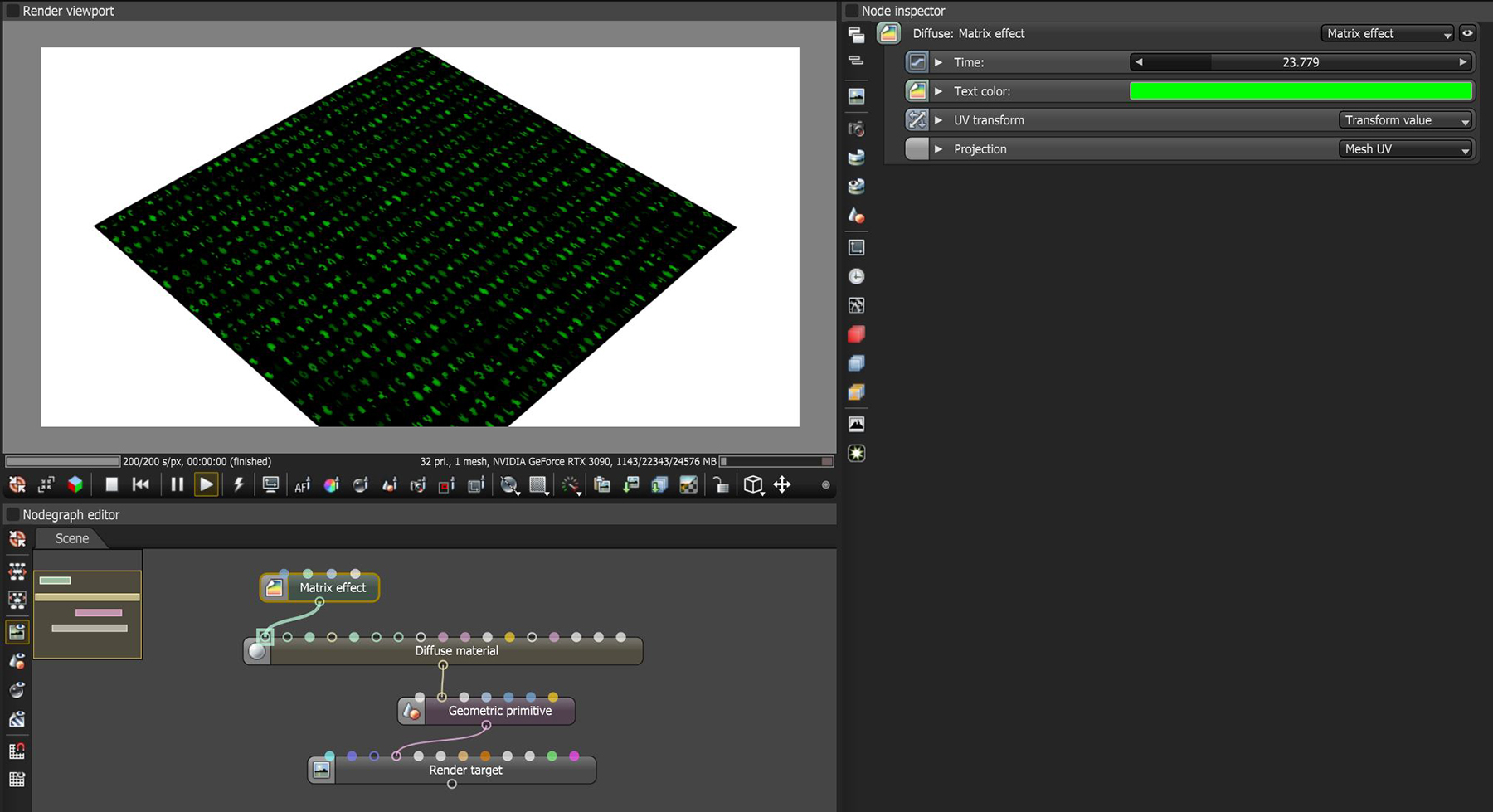Click the framed auto-arrange node graph icon
The image size is (1493, 812).
pyautogui.click(x=17, y=600)
